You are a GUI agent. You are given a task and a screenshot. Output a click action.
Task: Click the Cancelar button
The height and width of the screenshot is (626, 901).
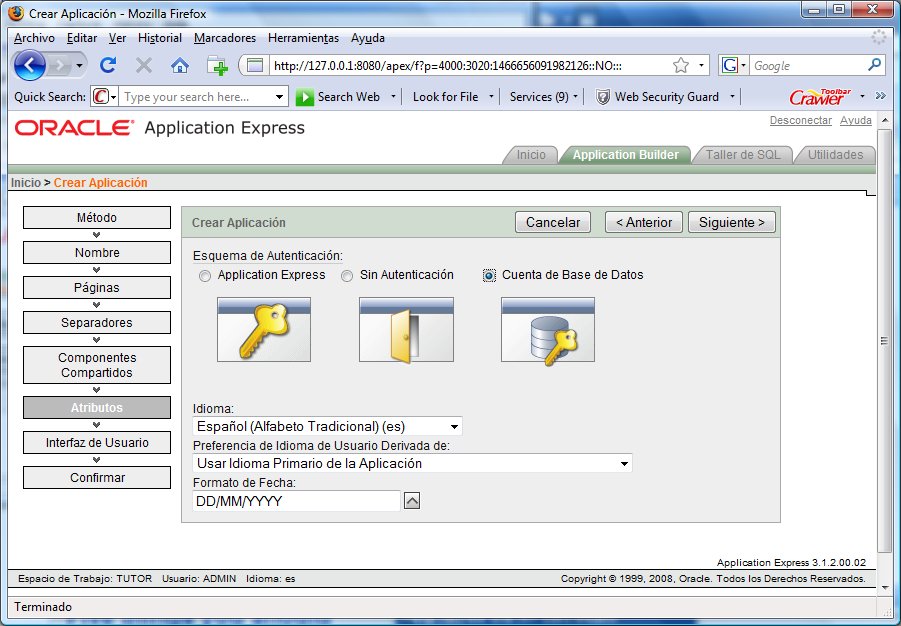(553, 222)
